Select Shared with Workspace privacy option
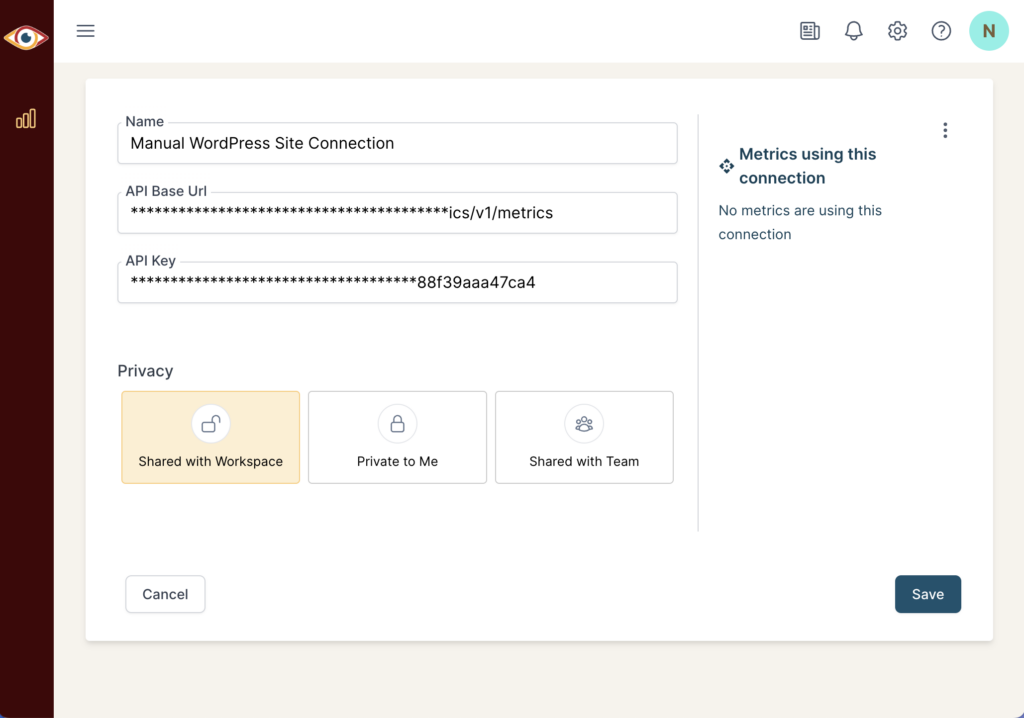 (x=211, y=438)
